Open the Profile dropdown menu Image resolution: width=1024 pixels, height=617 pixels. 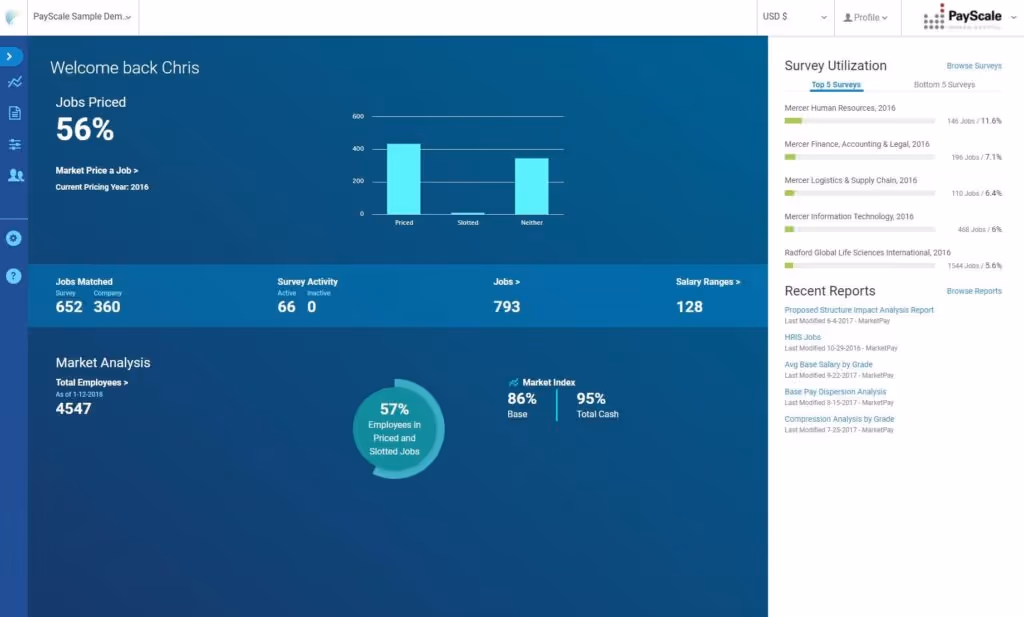867,17
